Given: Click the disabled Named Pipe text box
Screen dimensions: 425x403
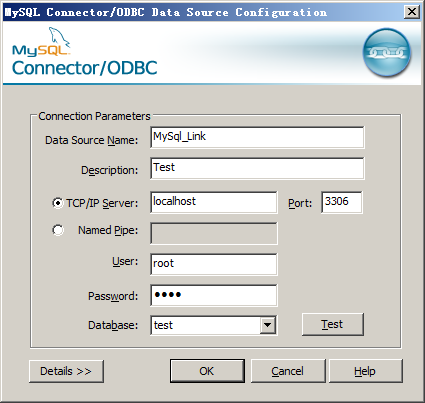Looking at the screenshot, I should pos(214,233).
